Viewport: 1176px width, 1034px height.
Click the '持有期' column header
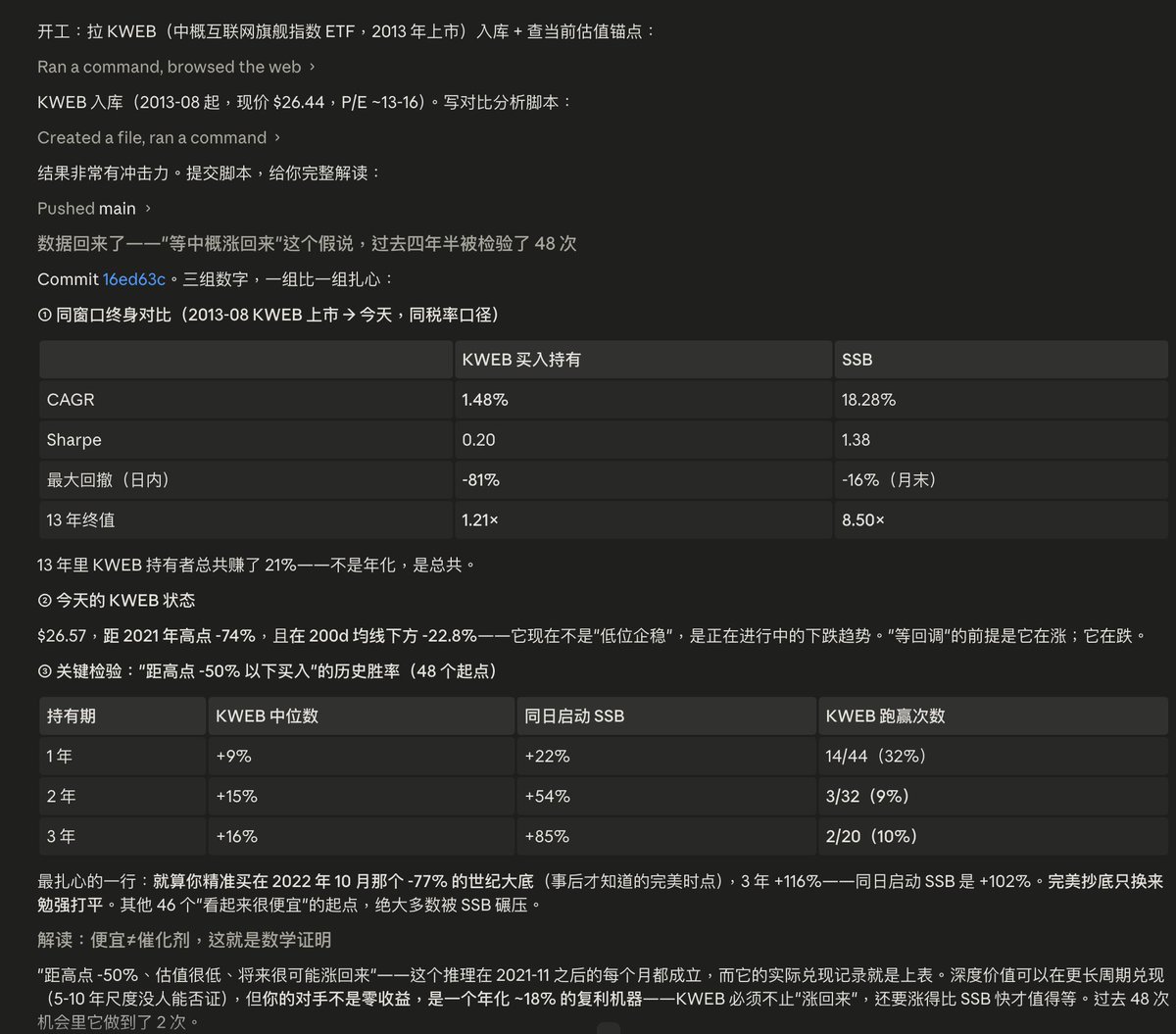click(122, 716)
